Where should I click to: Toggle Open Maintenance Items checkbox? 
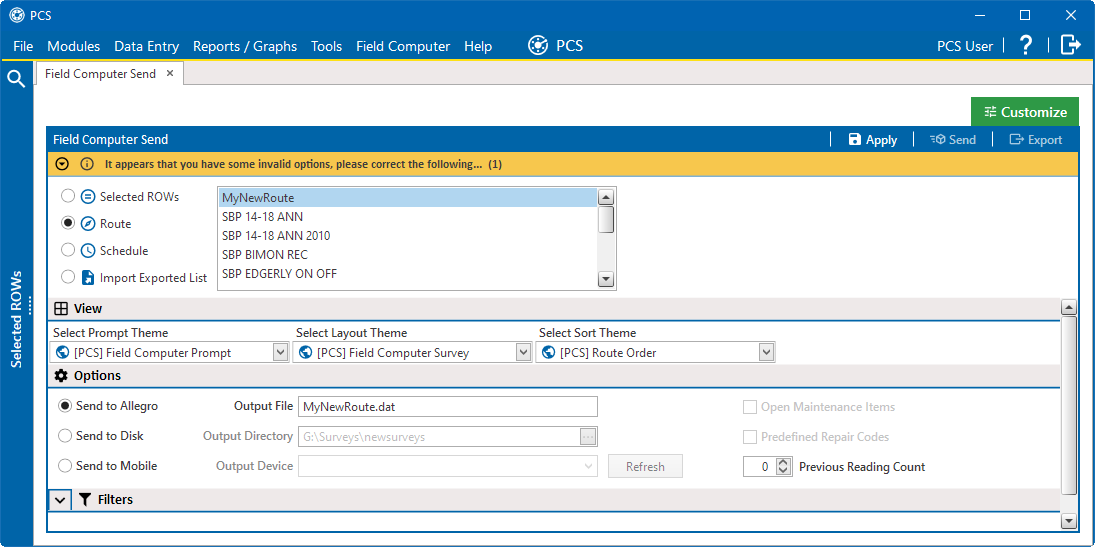tap(750, 407)
